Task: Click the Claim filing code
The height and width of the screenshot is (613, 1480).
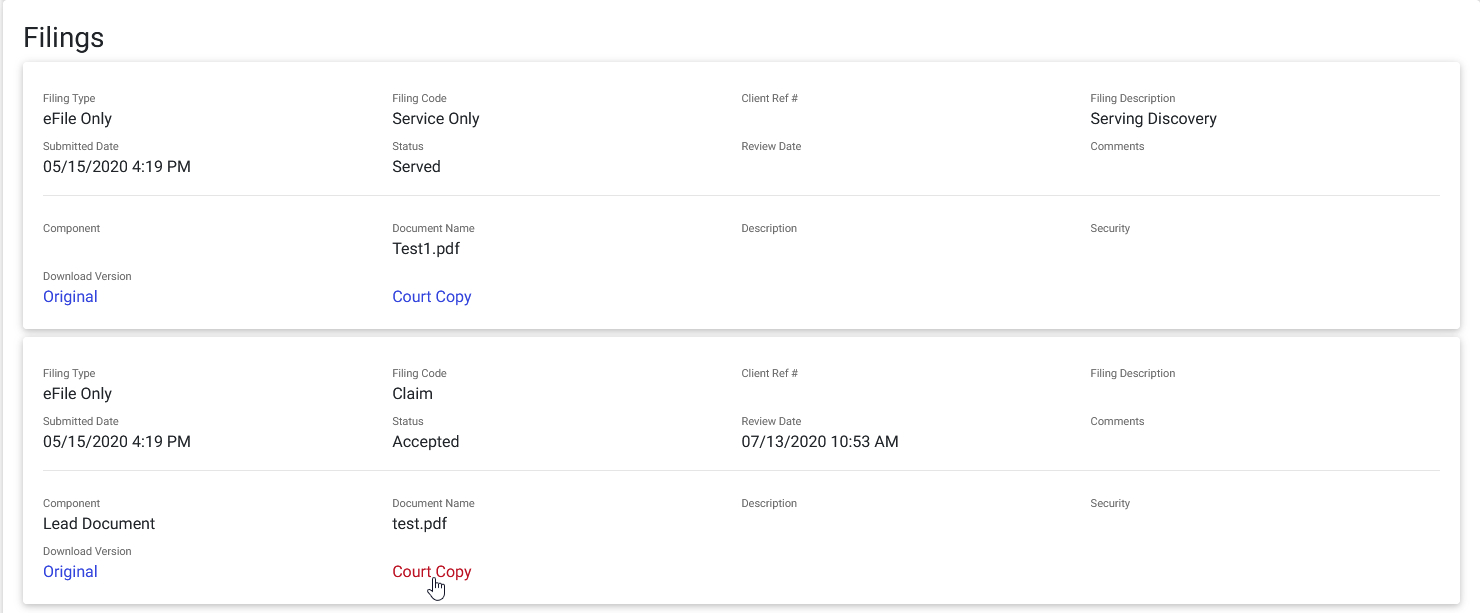Action: pyautogui.click(x=411, y=393)
